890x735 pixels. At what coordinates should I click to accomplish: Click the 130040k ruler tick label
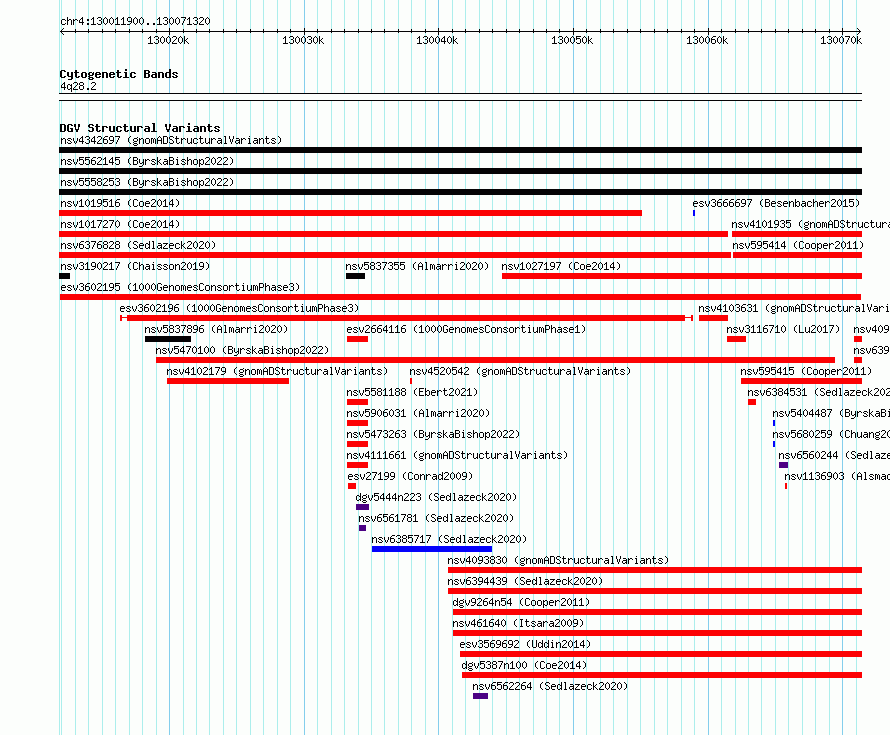tap(437, 40)
